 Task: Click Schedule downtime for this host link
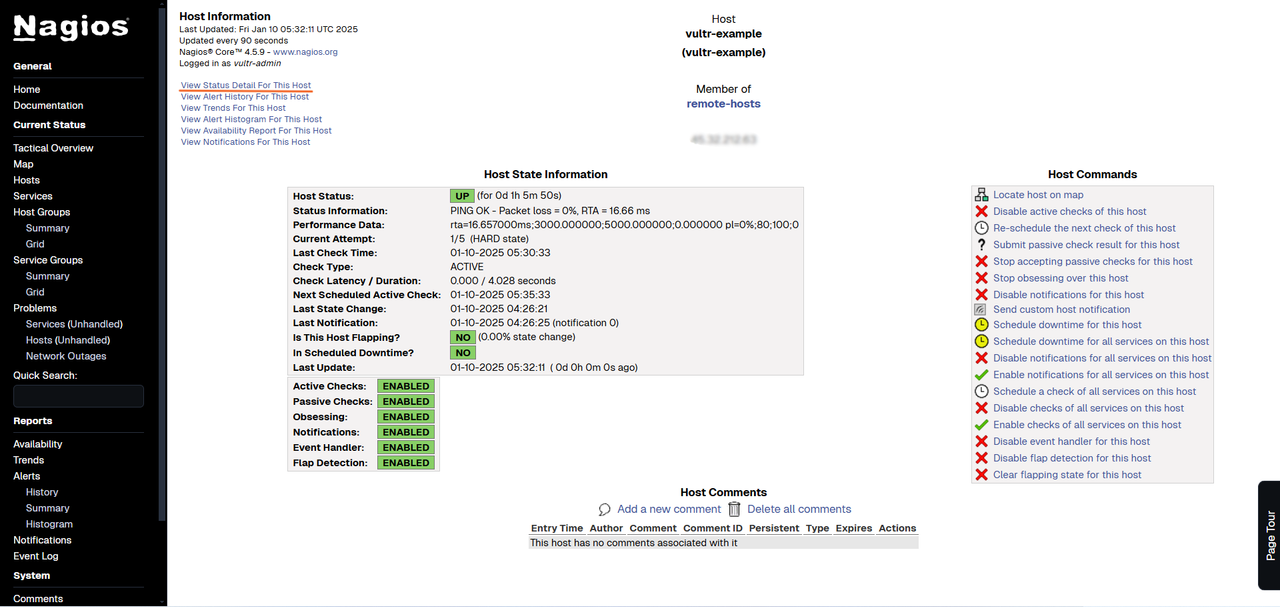tap(1067, 325)
